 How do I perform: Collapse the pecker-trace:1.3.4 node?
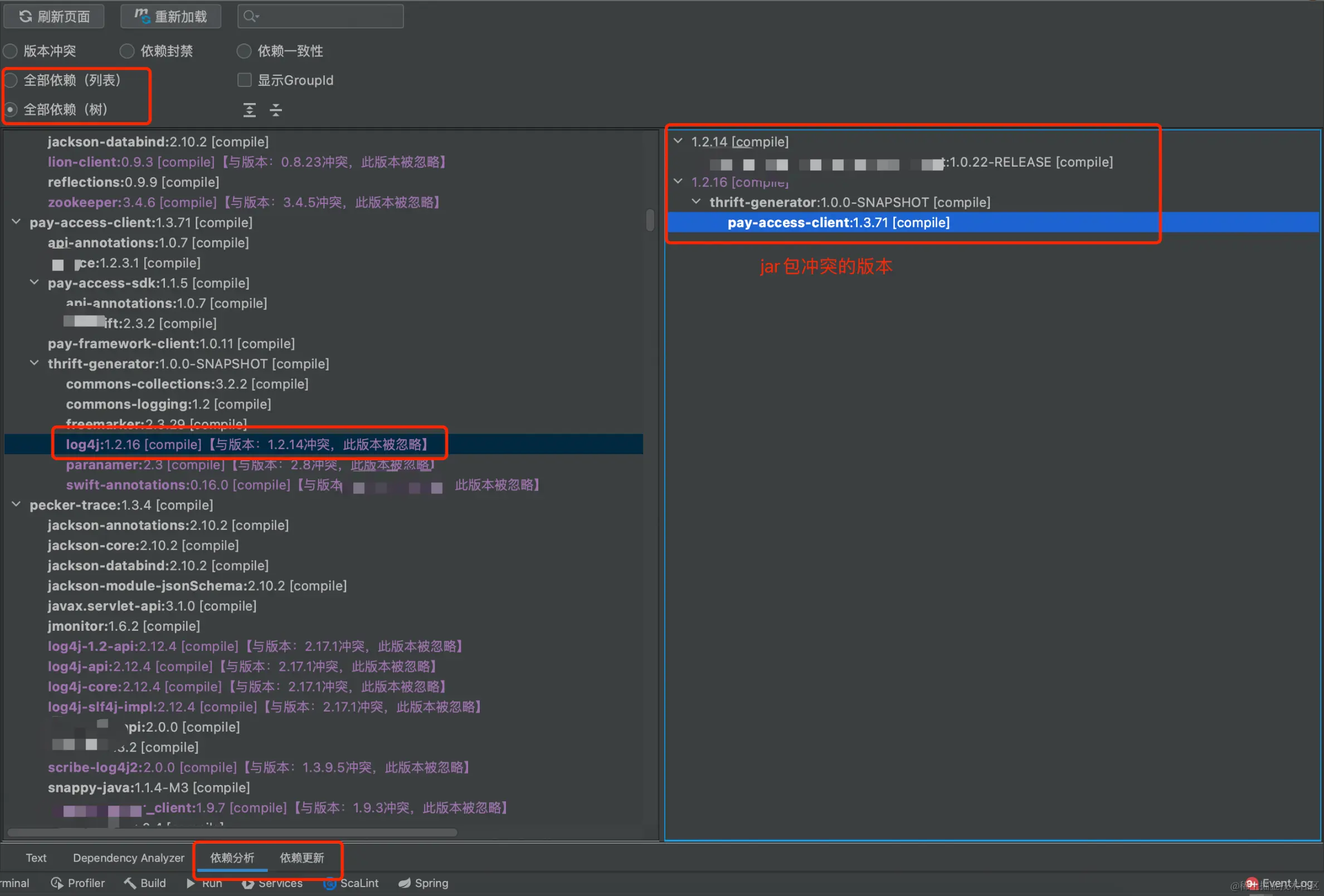click(x=17, y=505)
